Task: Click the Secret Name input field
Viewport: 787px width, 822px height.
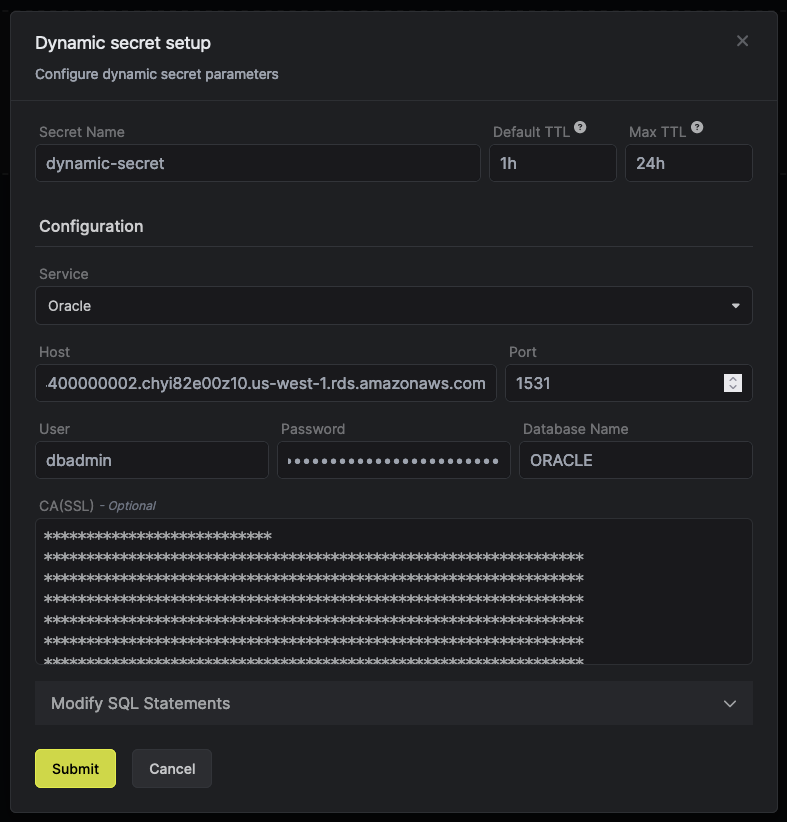Action: pos(257,163)
